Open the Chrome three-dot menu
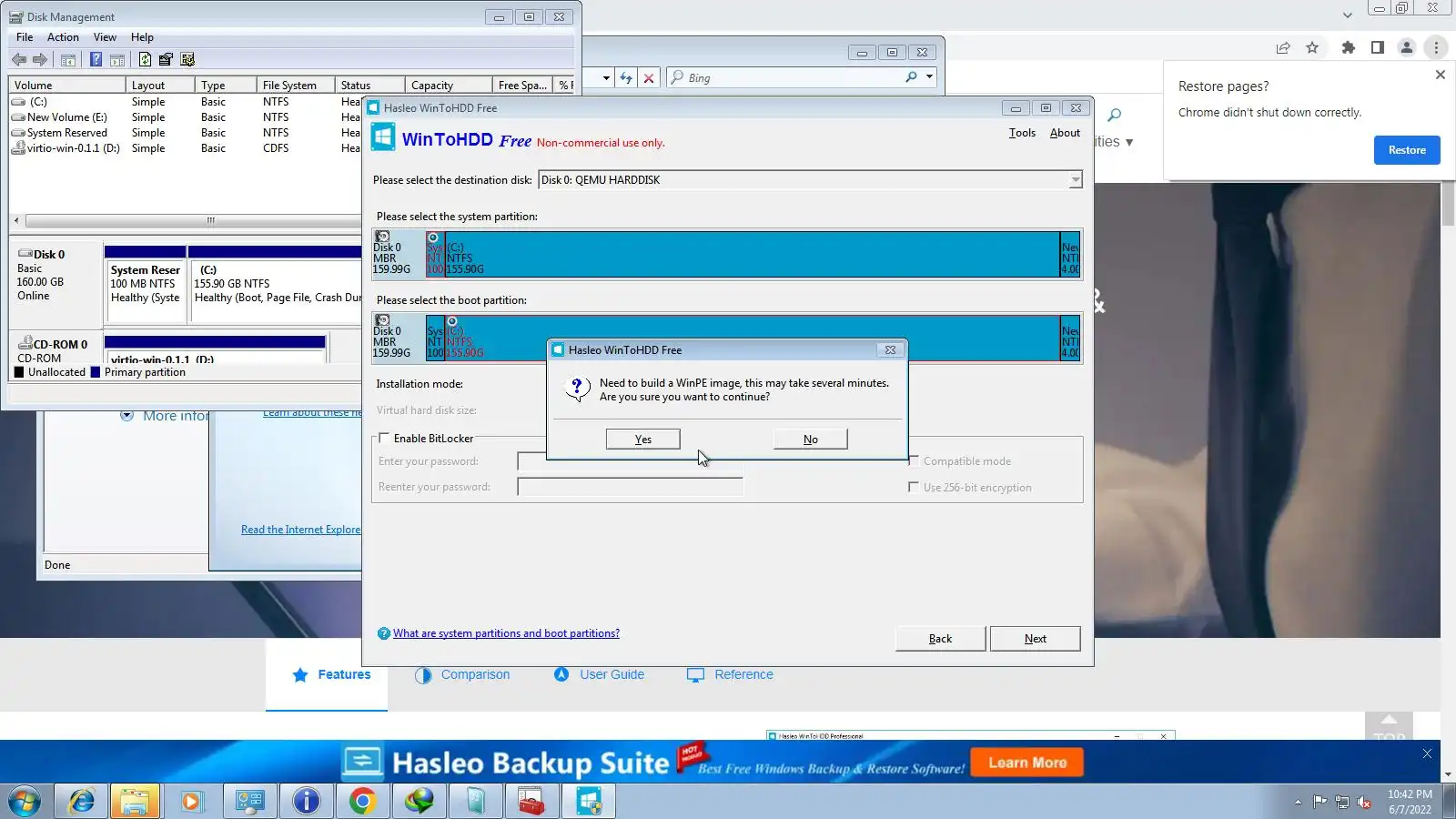 [x=1436, y=48]
